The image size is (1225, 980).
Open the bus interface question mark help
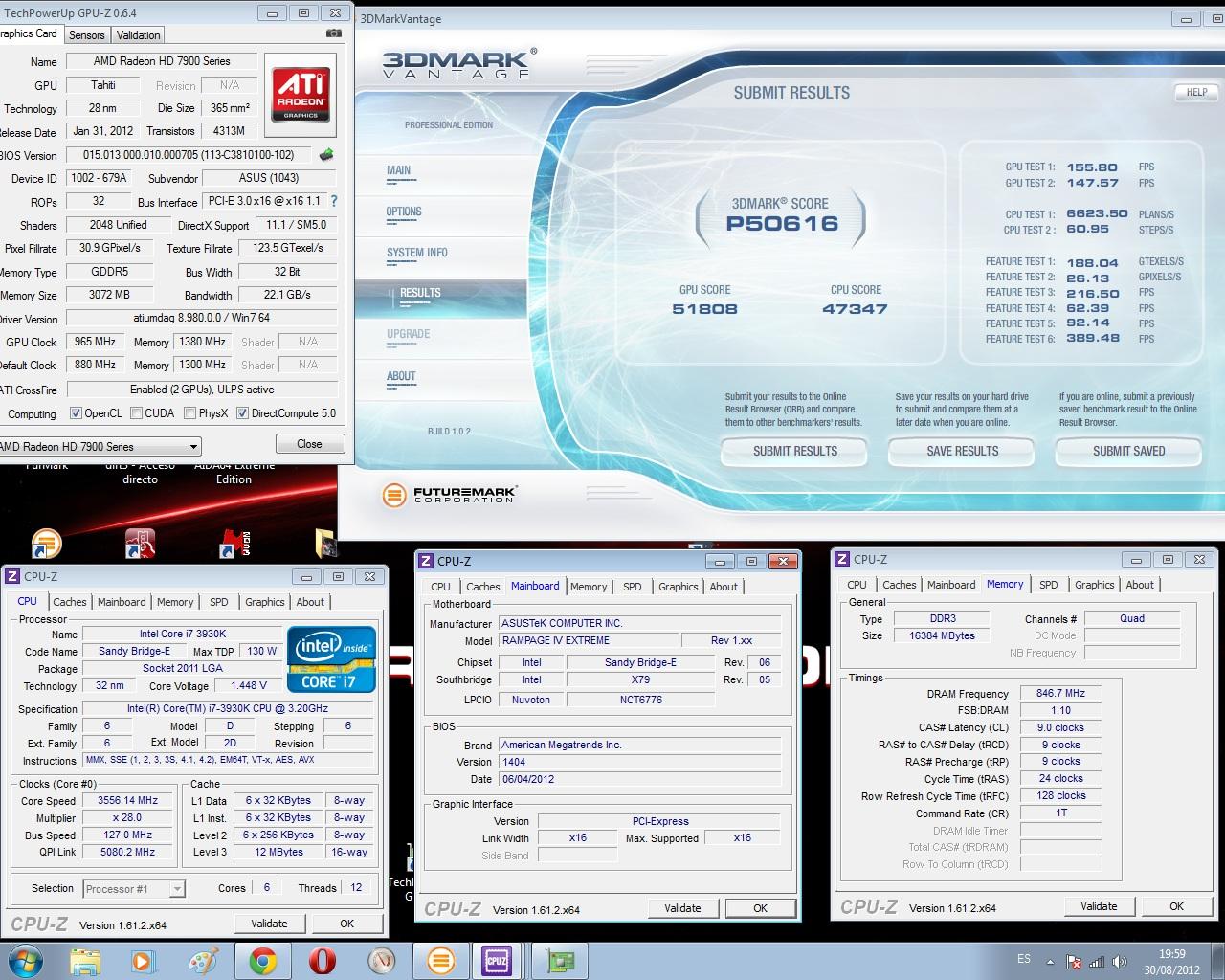333,202
